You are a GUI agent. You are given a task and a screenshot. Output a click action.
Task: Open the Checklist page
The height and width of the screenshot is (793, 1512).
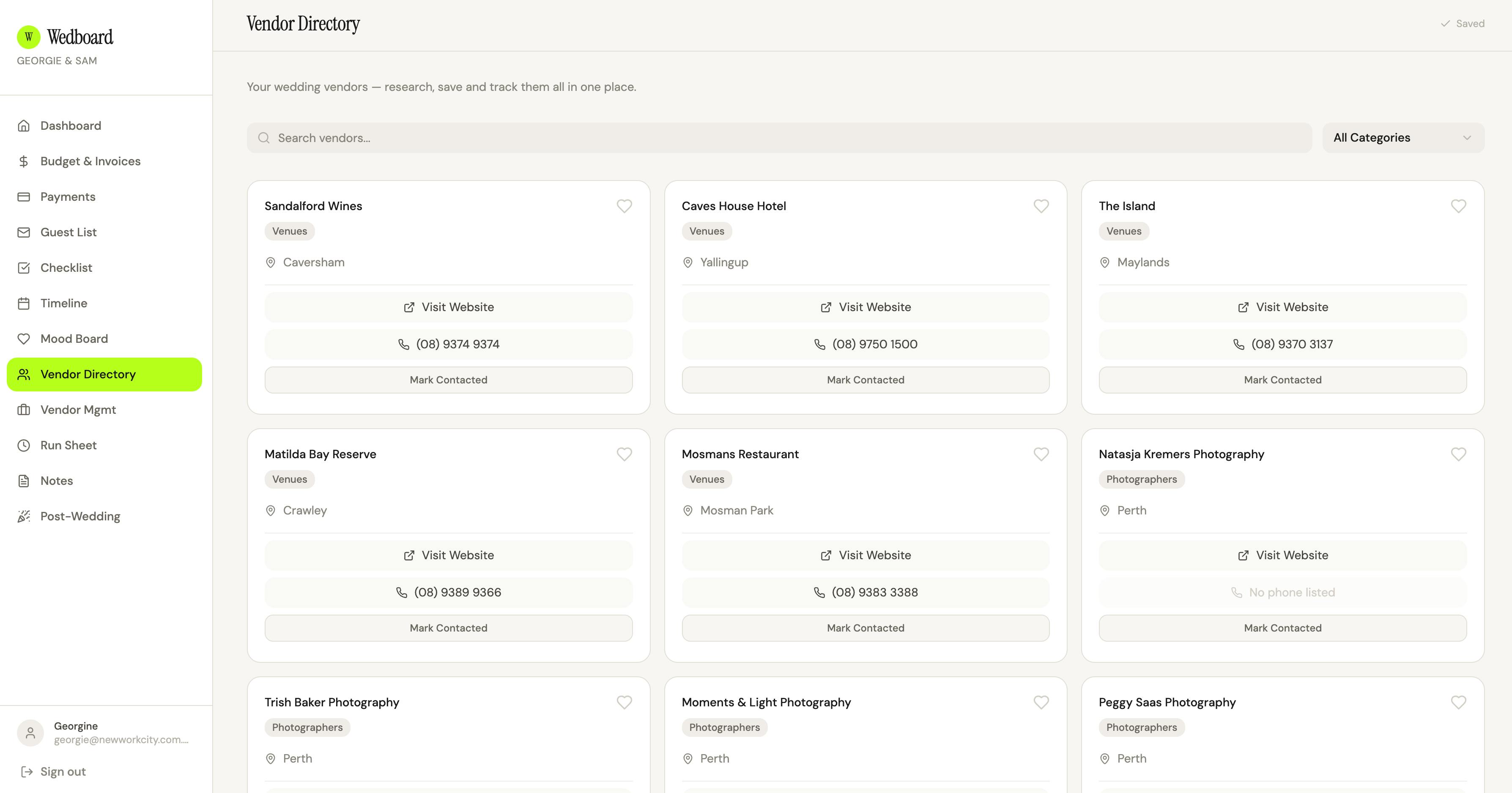pos(104,268)
